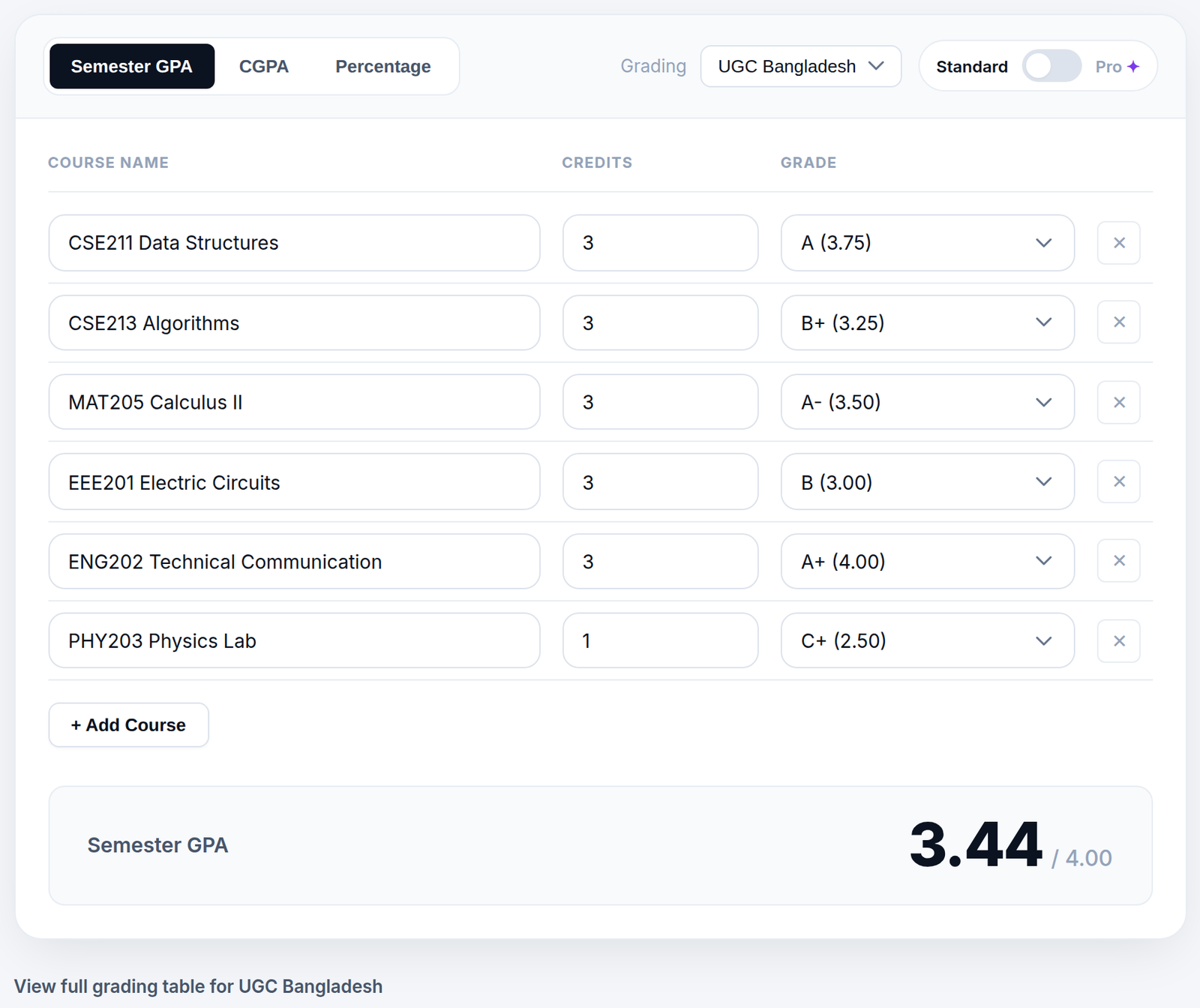Open View full grading table link
This screenshot has width=1200, height=1008.
coord(198,986)
